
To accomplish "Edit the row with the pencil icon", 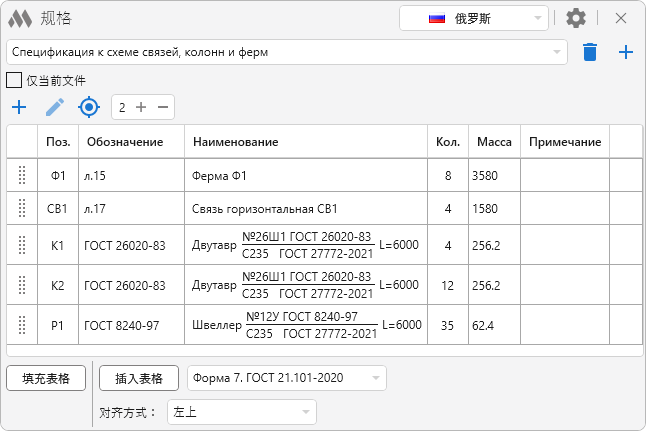I will (x=54, y=107).
